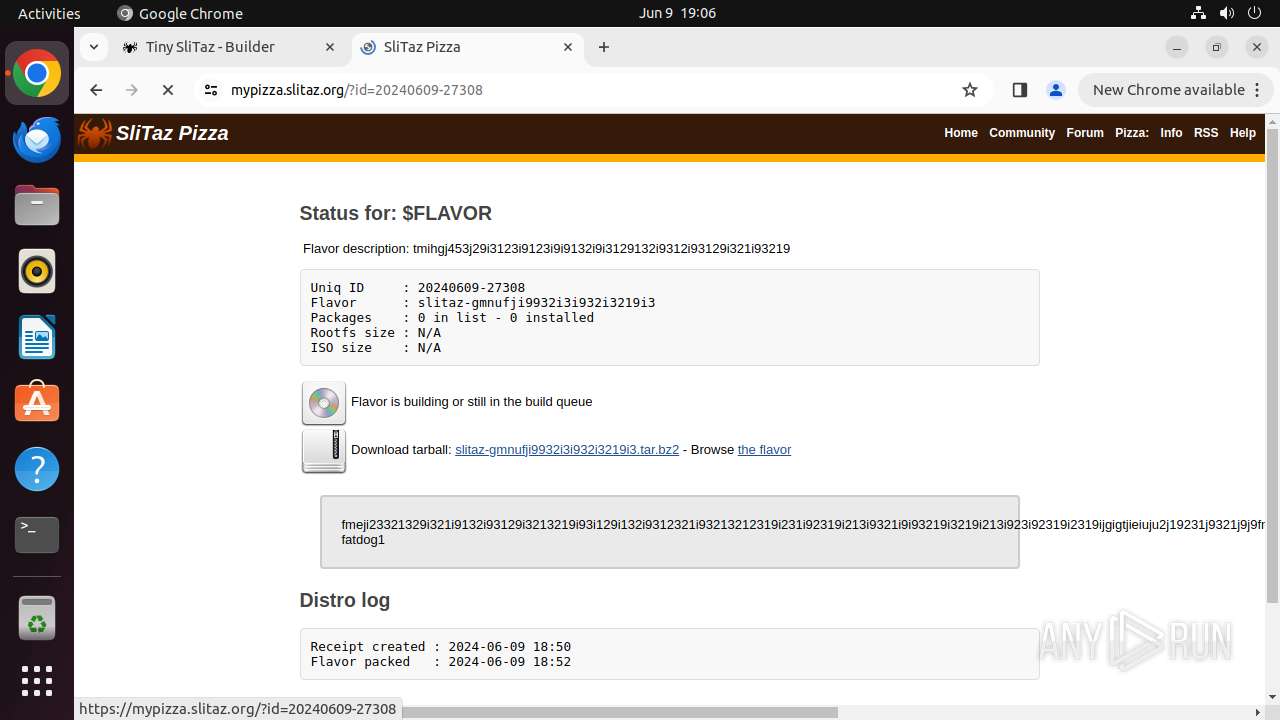This screenshot has height=720, width=1280.
Task: Open the power menu in the top bar
Action: coord(1255,13)
